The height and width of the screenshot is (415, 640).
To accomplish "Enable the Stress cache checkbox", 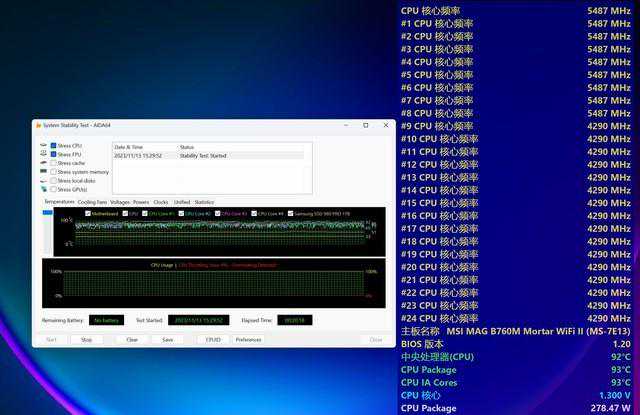I will (x=54, y=163).
